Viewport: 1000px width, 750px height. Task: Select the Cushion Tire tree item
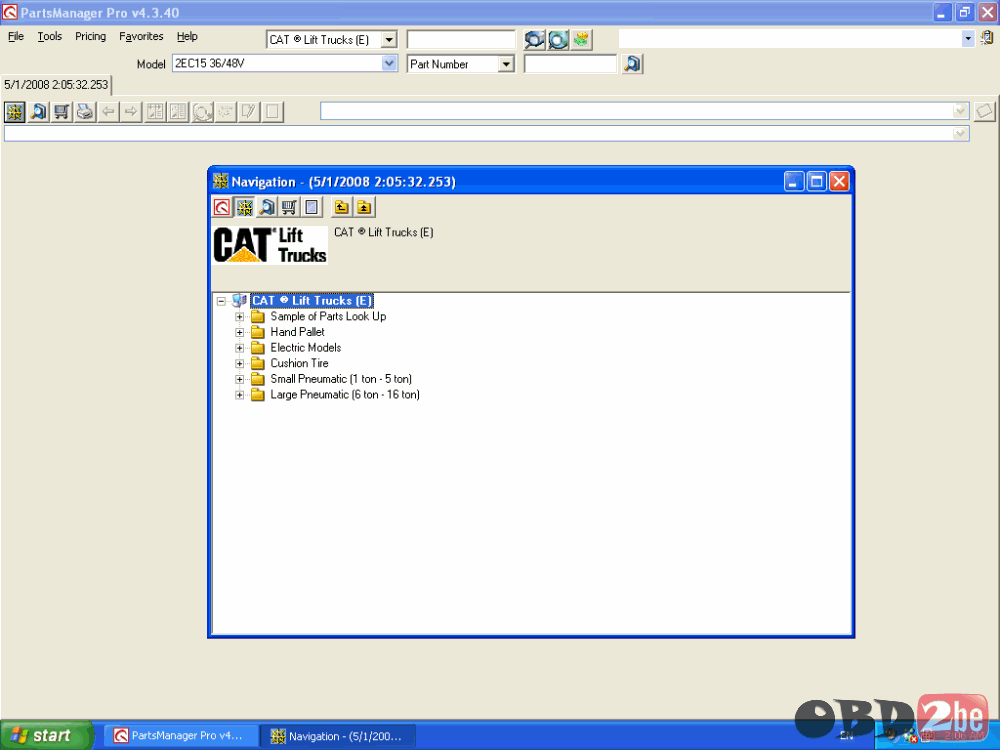(299, 363)
